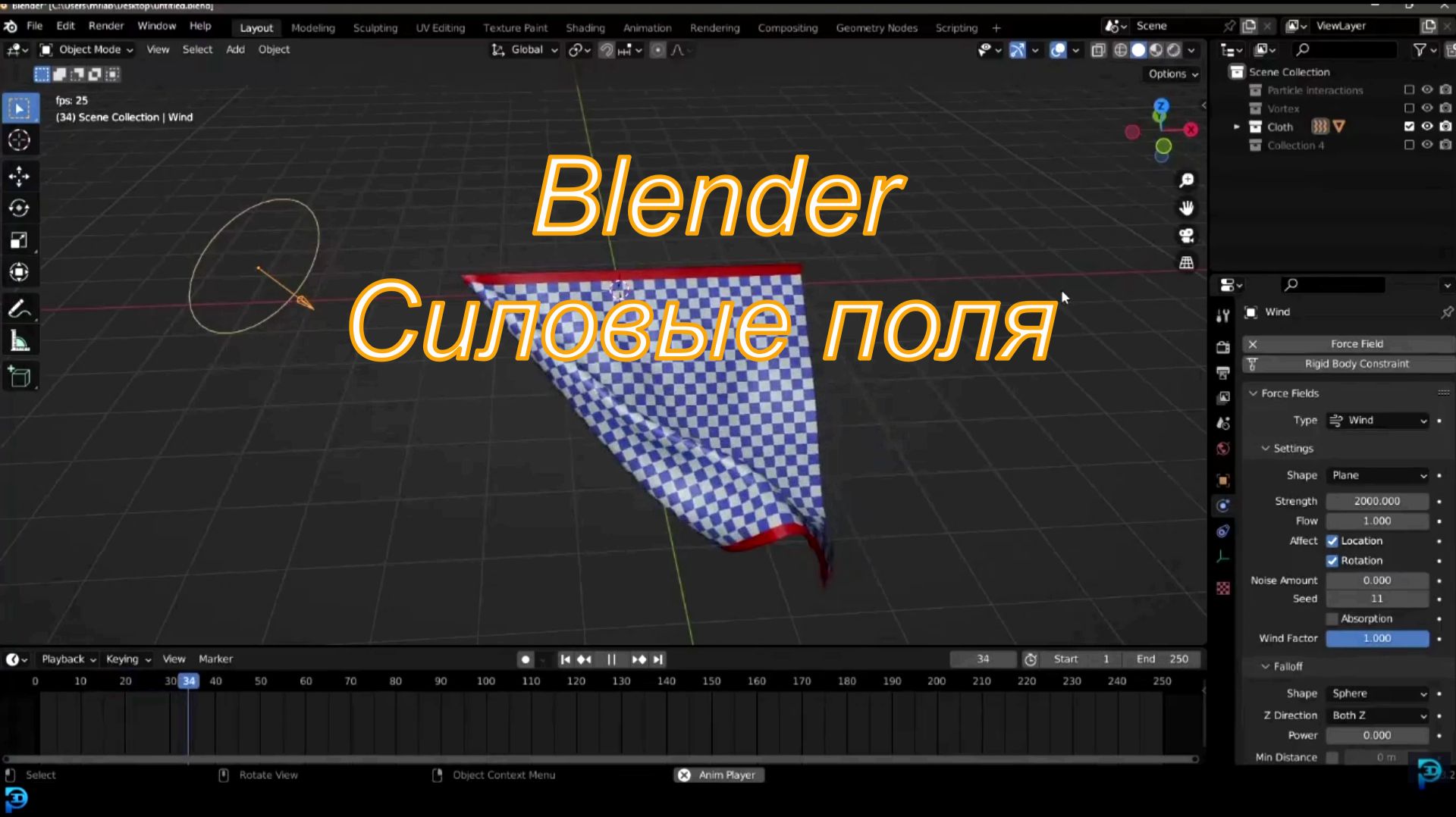This screenshot has width=1456, height=817.
Task: Toggle visibility of Collection 4
Action: 1427,145
